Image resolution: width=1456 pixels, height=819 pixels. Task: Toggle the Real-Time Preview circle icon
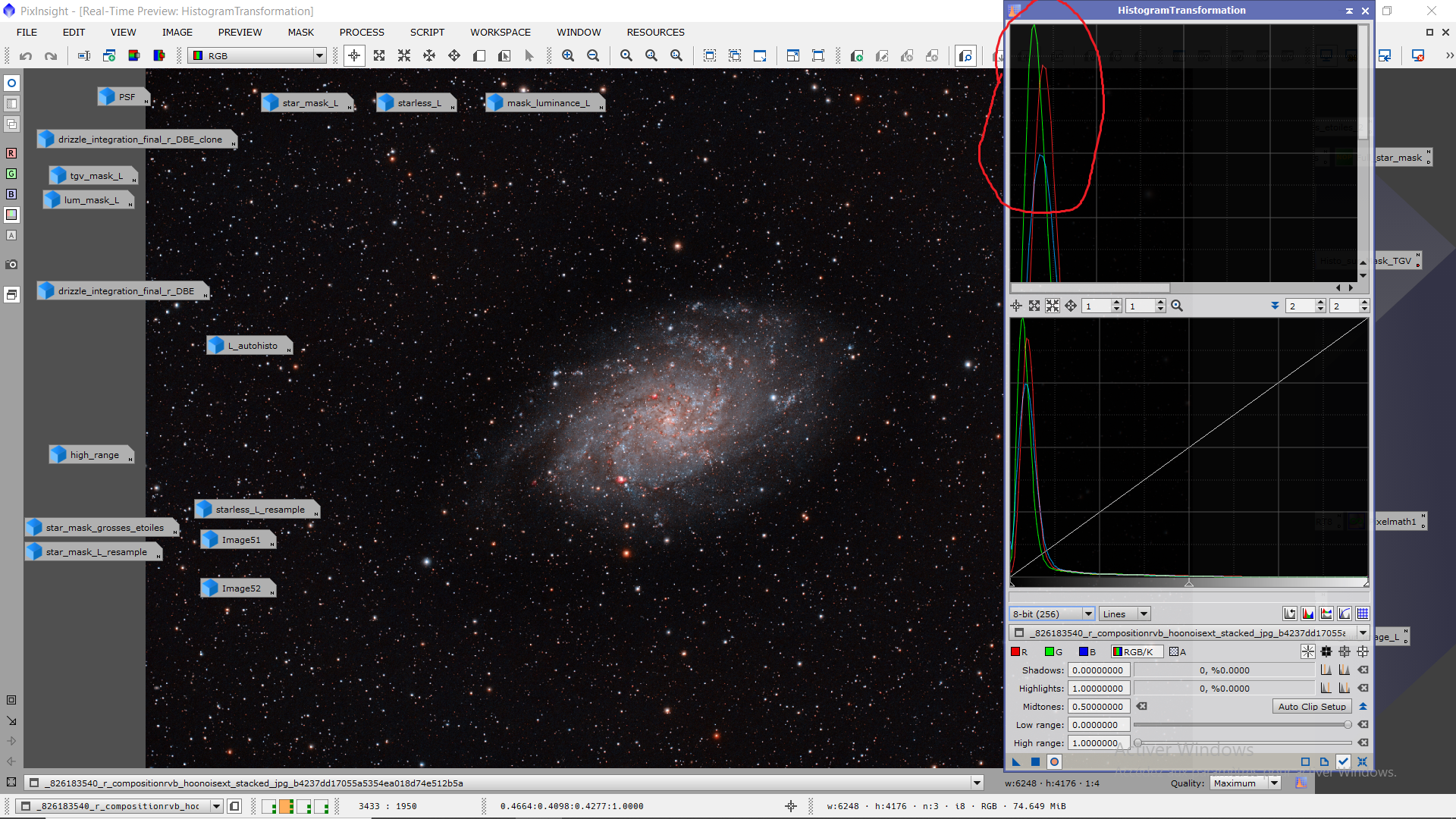[1054, 762]
